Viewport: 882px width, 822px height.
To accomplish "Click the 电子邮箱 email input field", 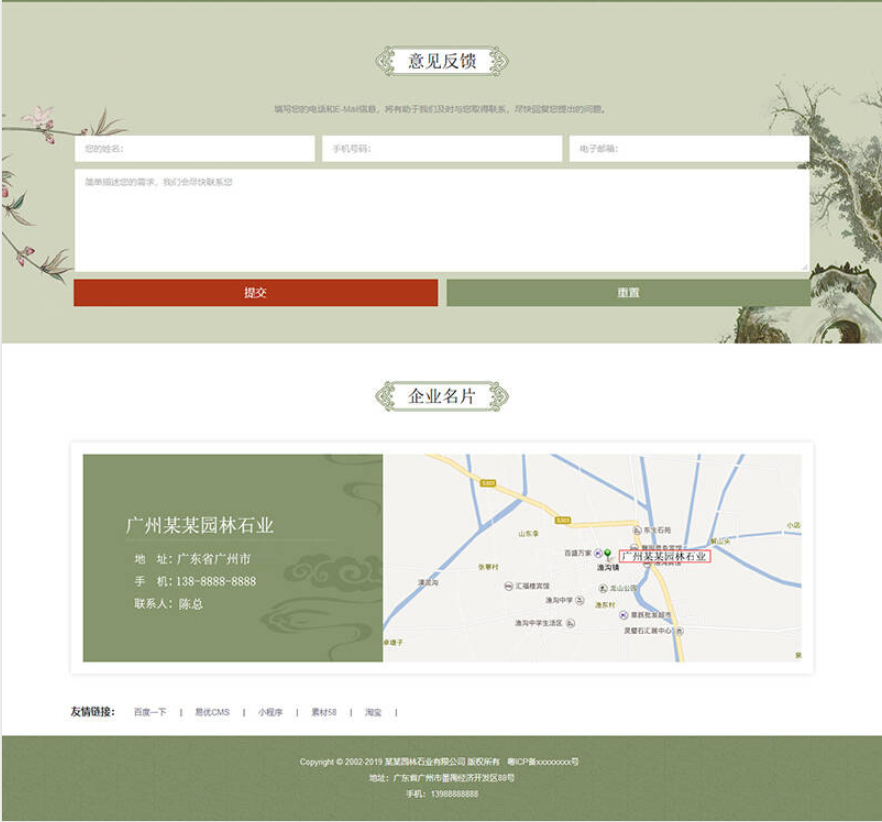I will tap(688, 149).
